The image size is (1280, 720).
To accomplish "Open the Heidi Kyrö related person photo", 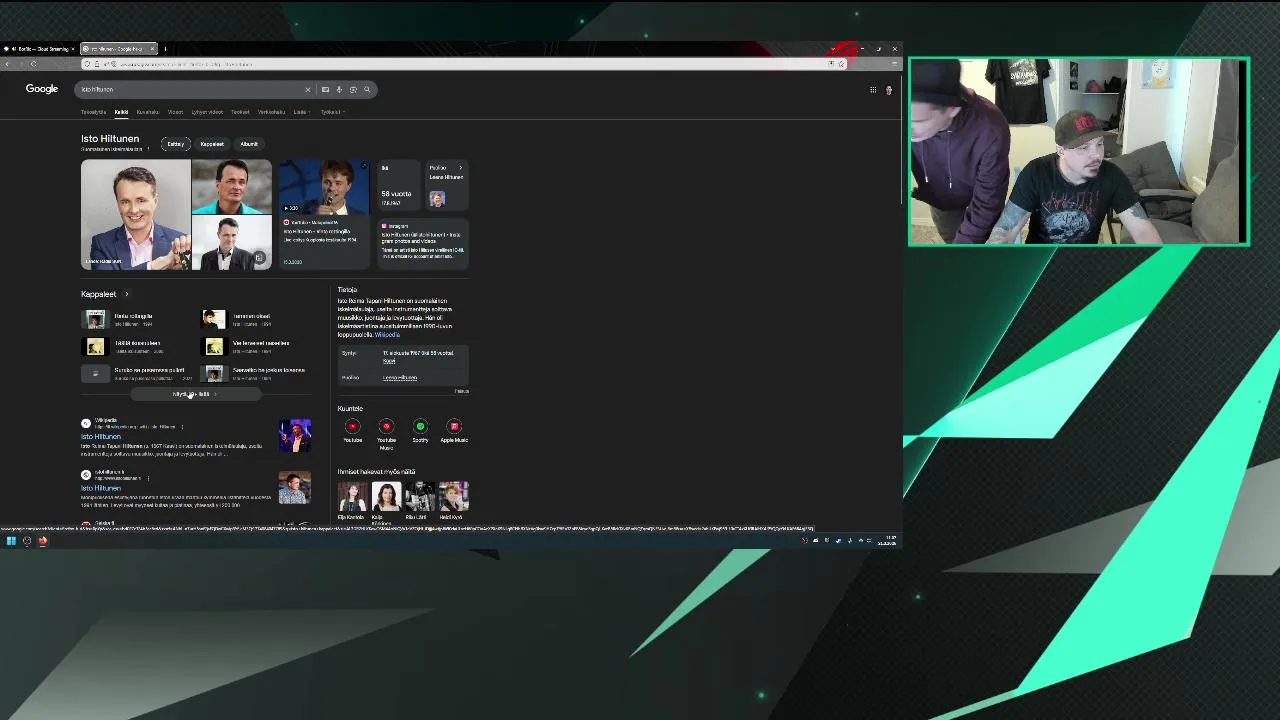I will [x=454, y=496].
